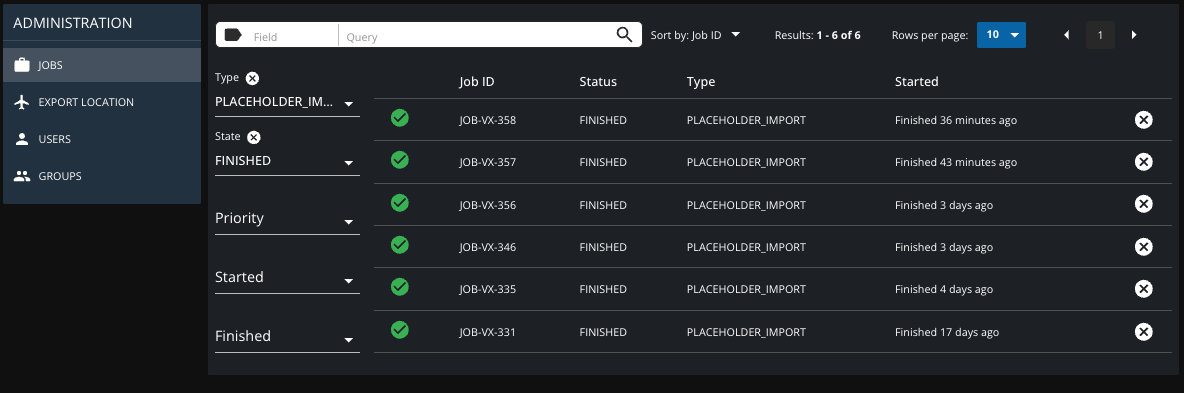The image size is (1184, 393).
Task: Click 'Finished 43 minutes ago' text
Action: [x=956, y=162]
